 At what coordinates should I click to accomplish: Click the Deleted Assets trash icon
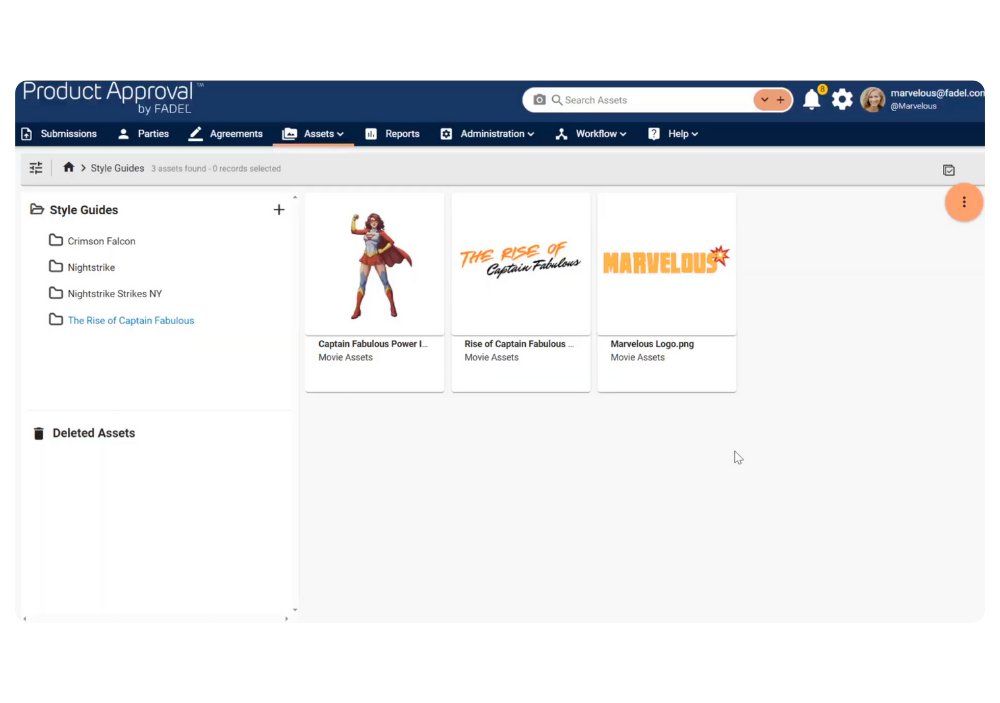point(39,433)
